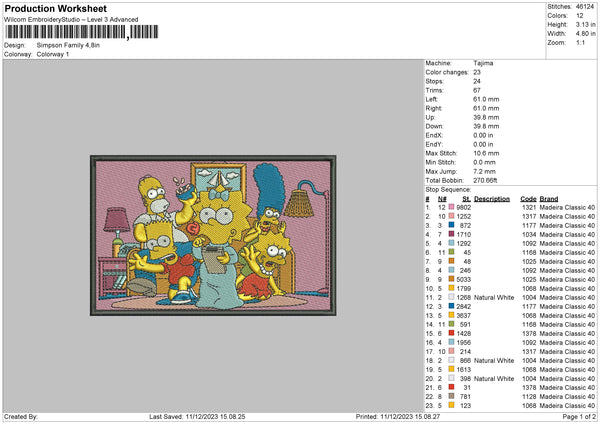Click the 'St.' column header

(466, 199)
